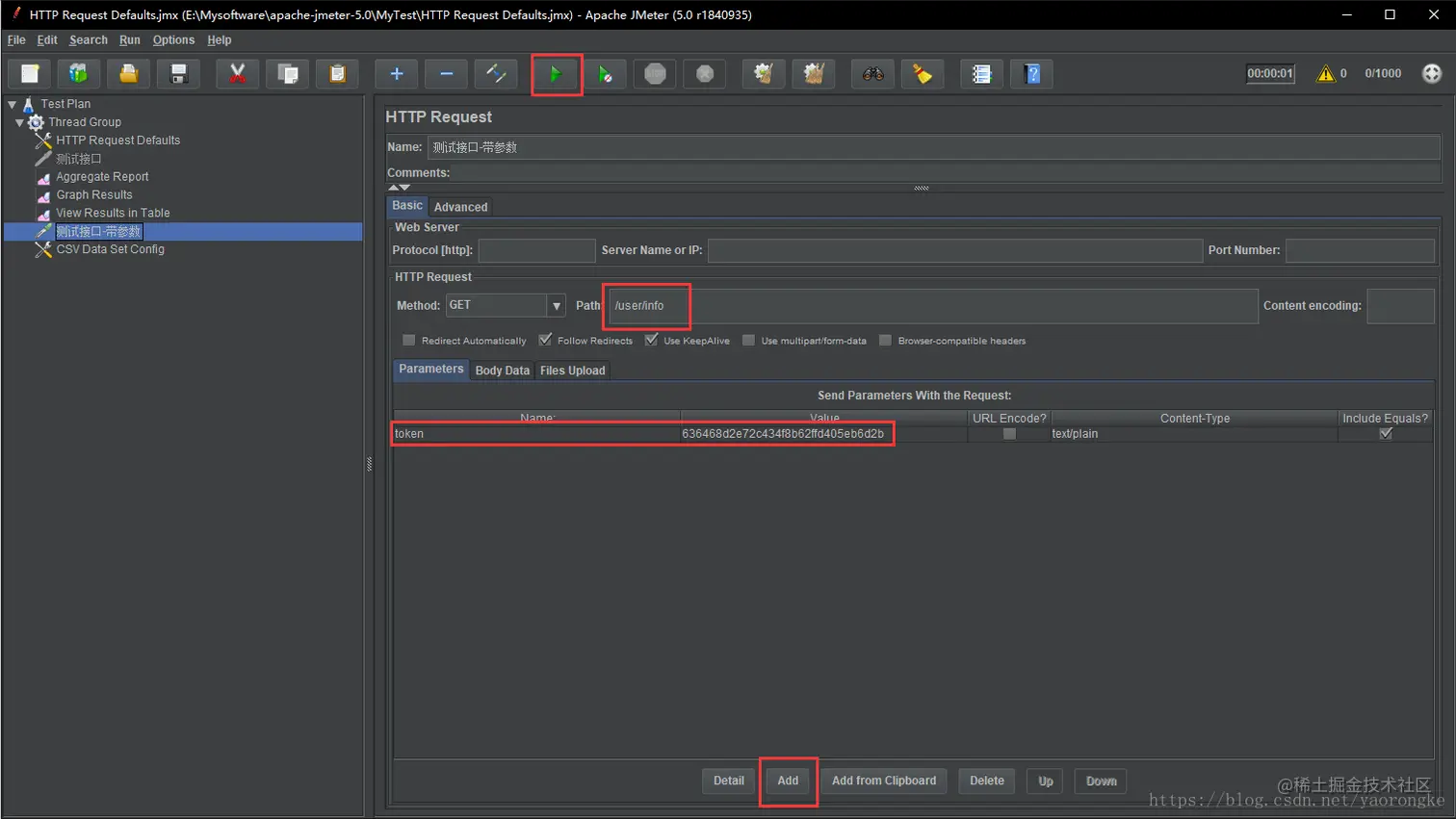Collapse the Thread Group tree node

(x=19, y=122)
